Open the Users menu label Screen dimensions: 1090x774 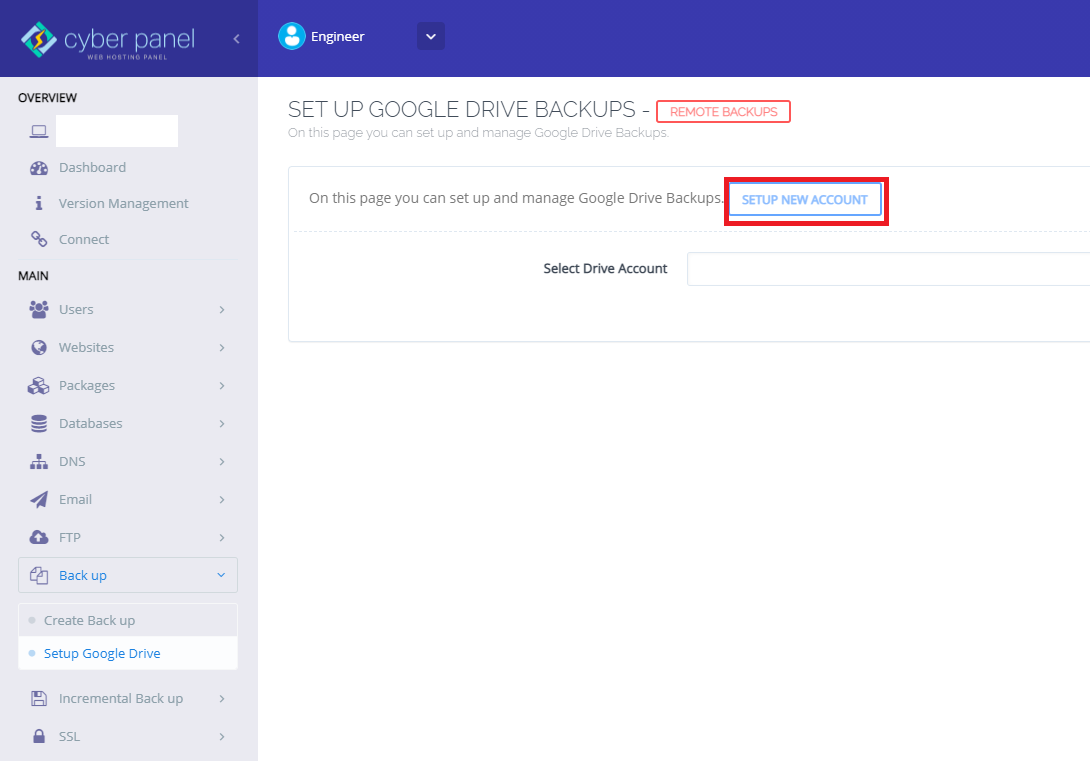click(x=76, y=309)
